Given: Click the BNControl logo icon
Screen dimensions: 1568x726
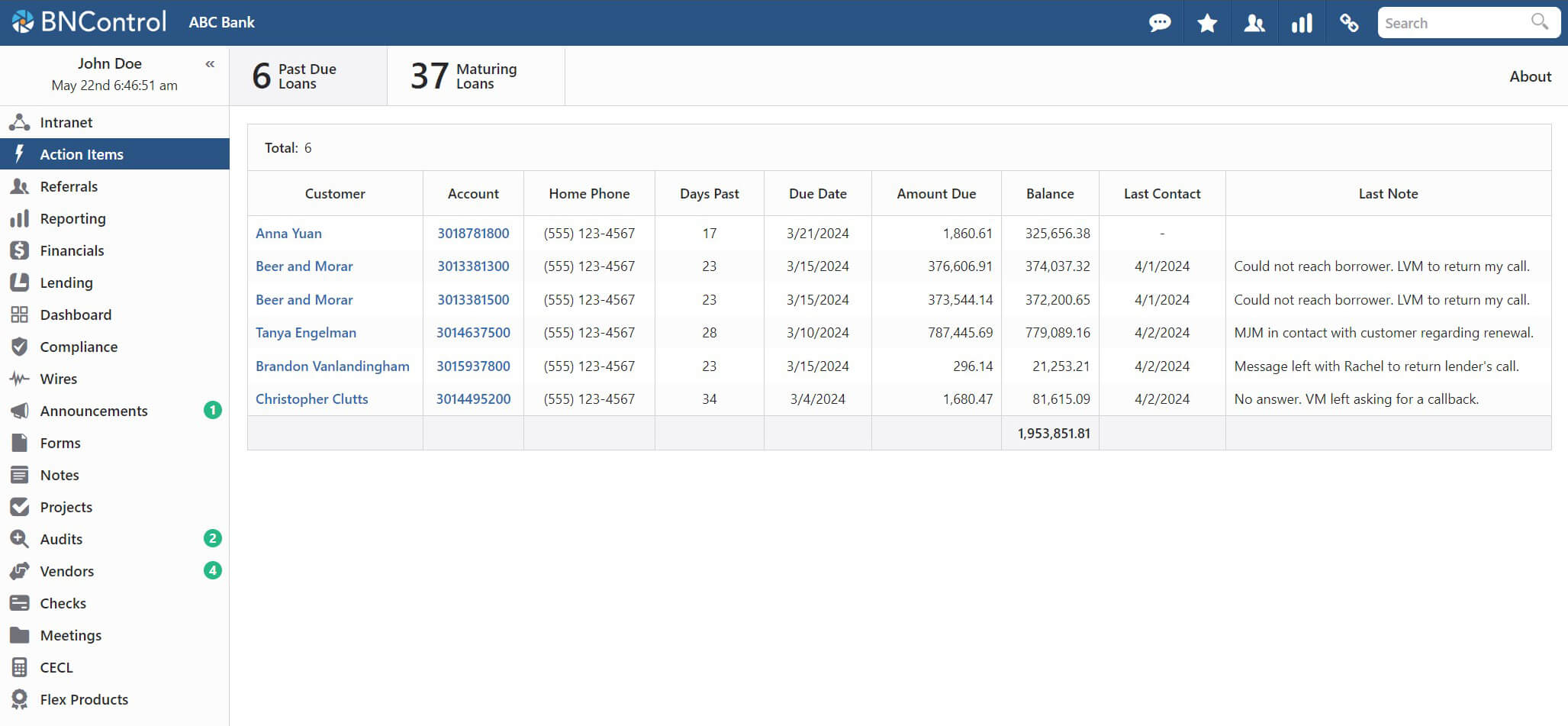Looking at the screenshot, I should [23, 21].
